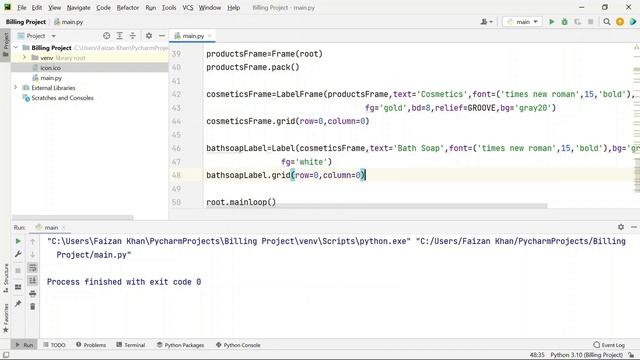Open the Run tool window button
640x360 pixels.
(x=24, y=345)
